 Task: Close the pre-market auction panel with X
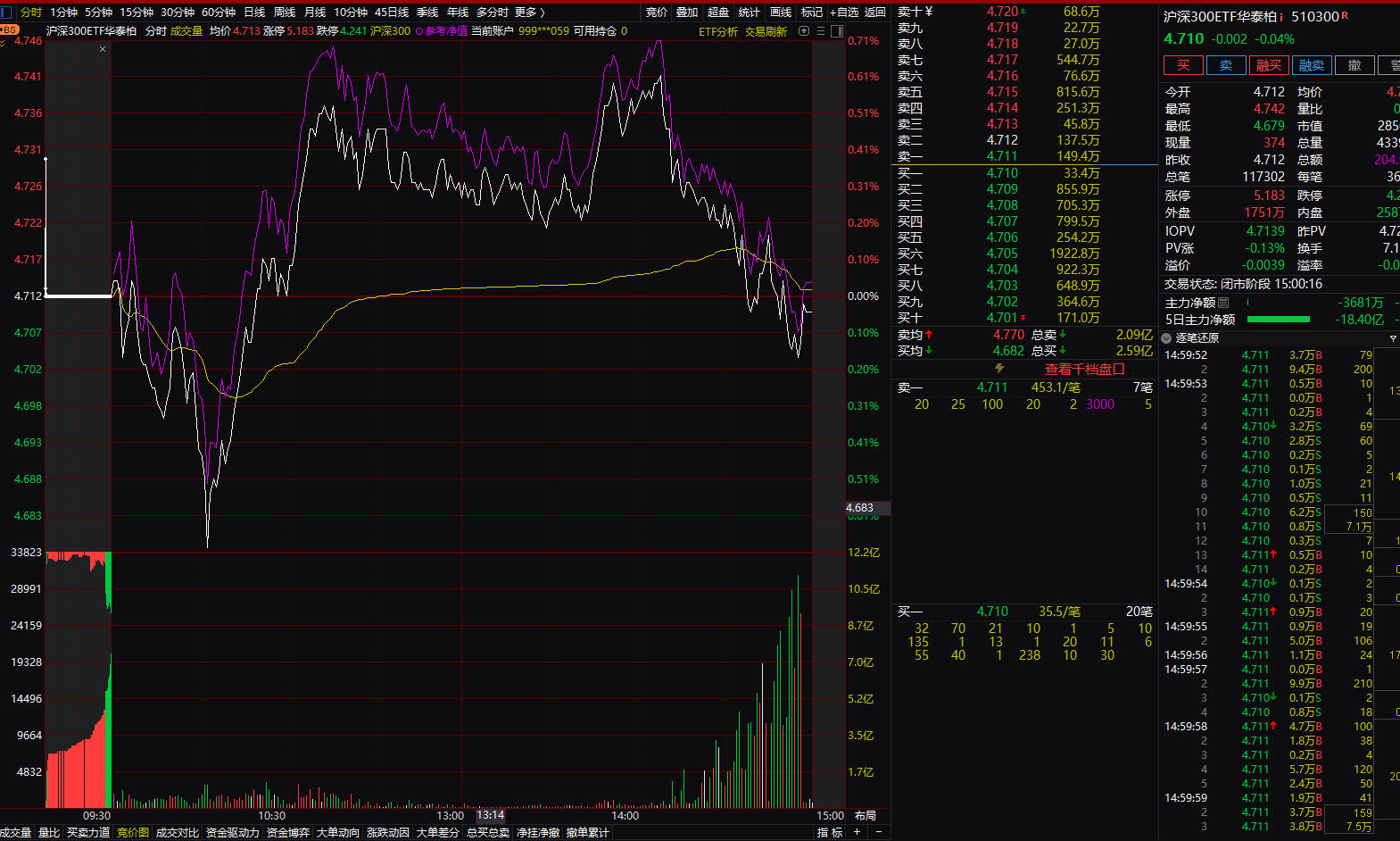coord(103,49)
